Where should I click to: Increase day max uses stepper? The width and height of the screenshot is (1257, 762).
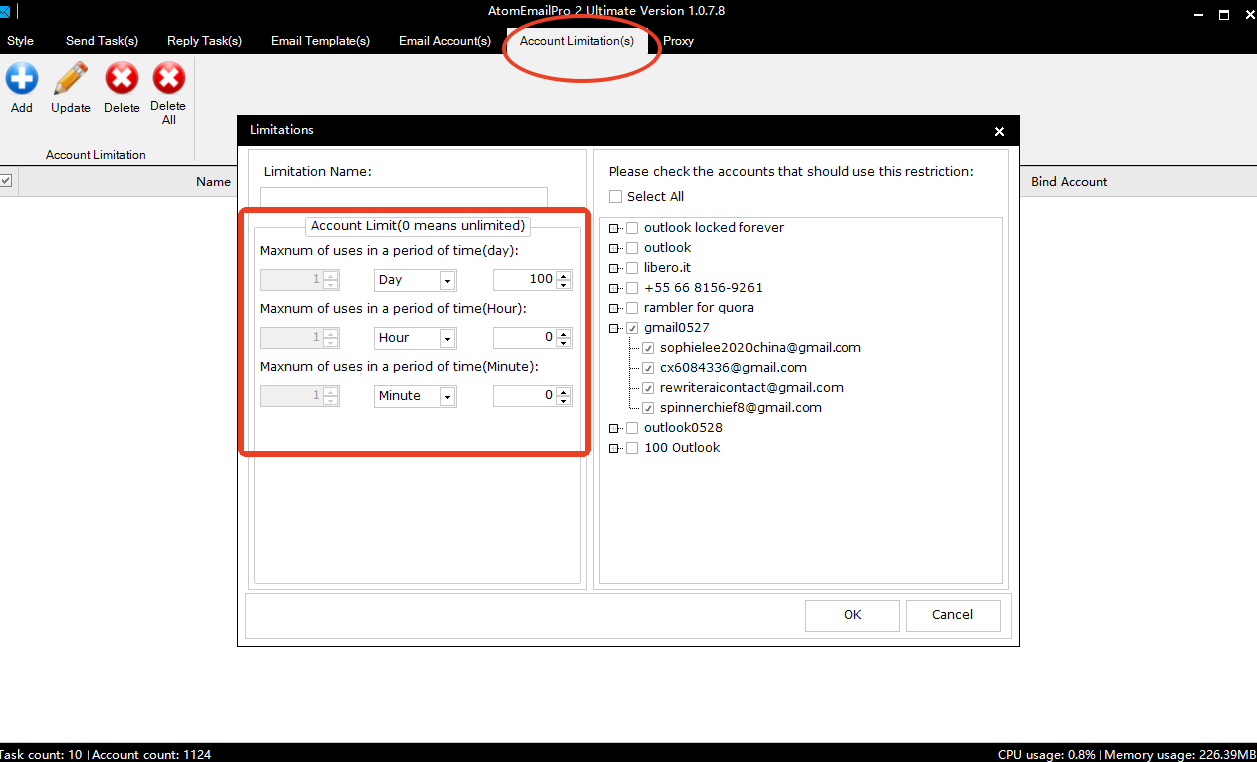click(565, 275)
